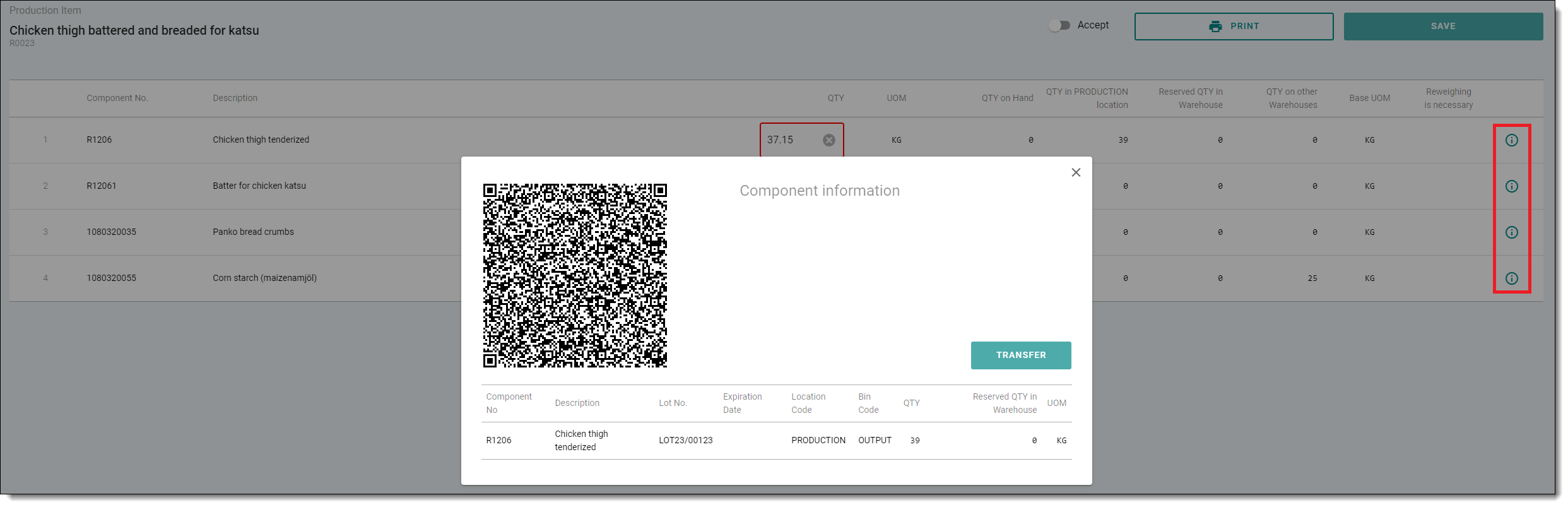
Task: Click R1206 component in dialog table
Action: pyautogui.click(x=498, y=441)
